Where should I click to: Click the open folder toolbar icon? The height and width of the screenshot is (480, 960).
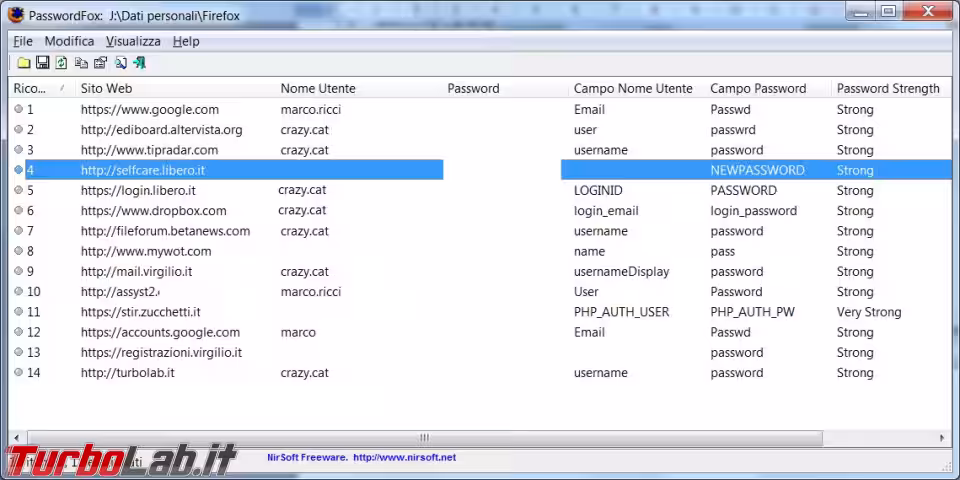click(24, 63)
